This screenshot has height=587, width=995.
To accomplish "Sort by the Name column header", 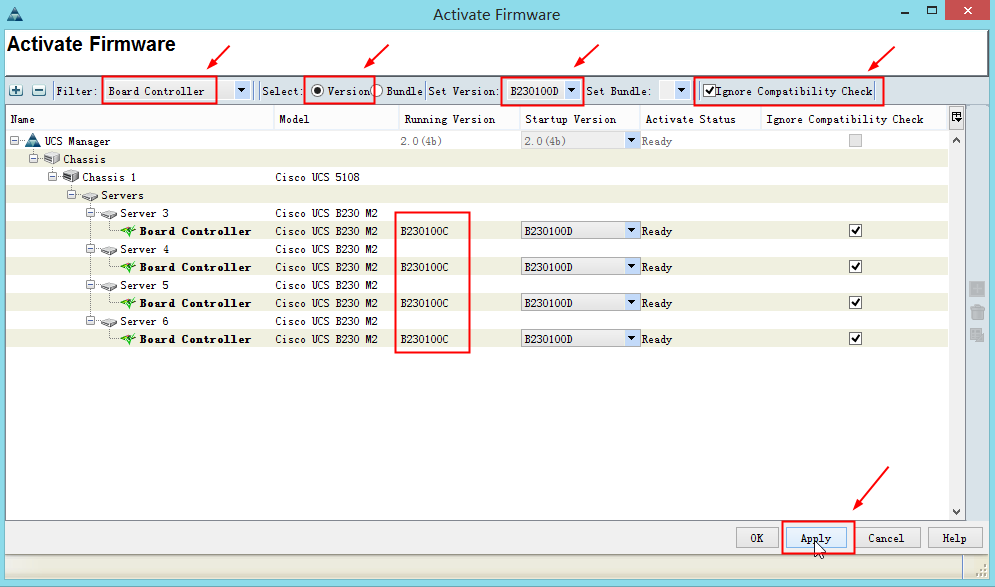I will 140,119.
